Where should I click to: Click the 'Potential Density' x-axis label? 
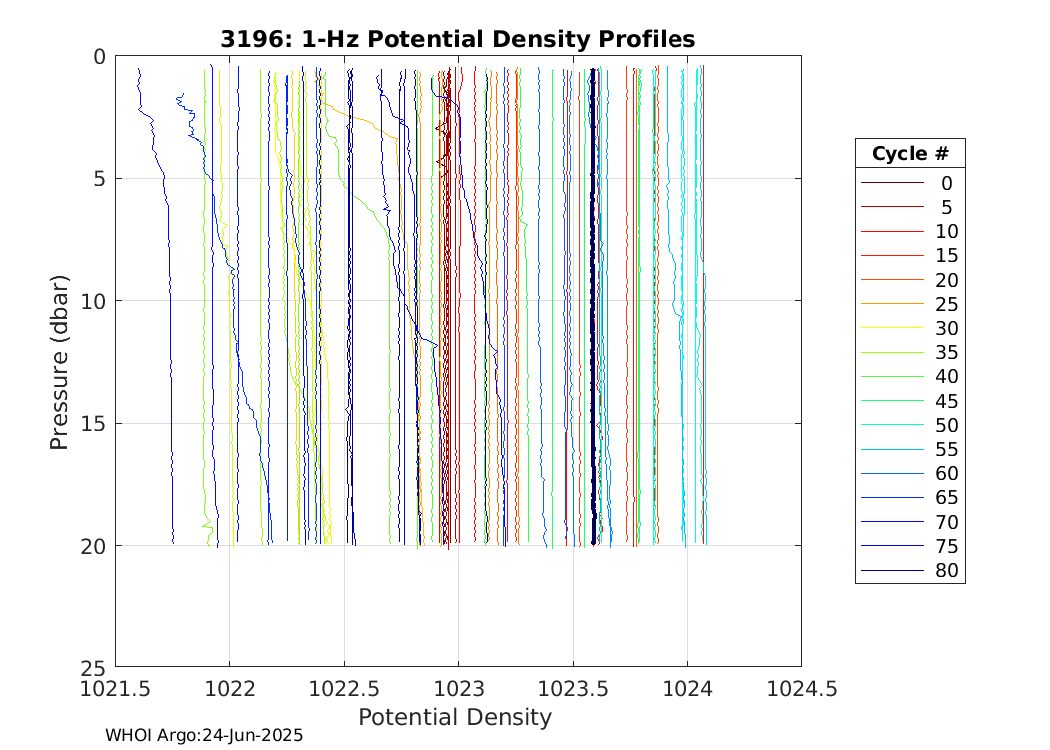455,717
